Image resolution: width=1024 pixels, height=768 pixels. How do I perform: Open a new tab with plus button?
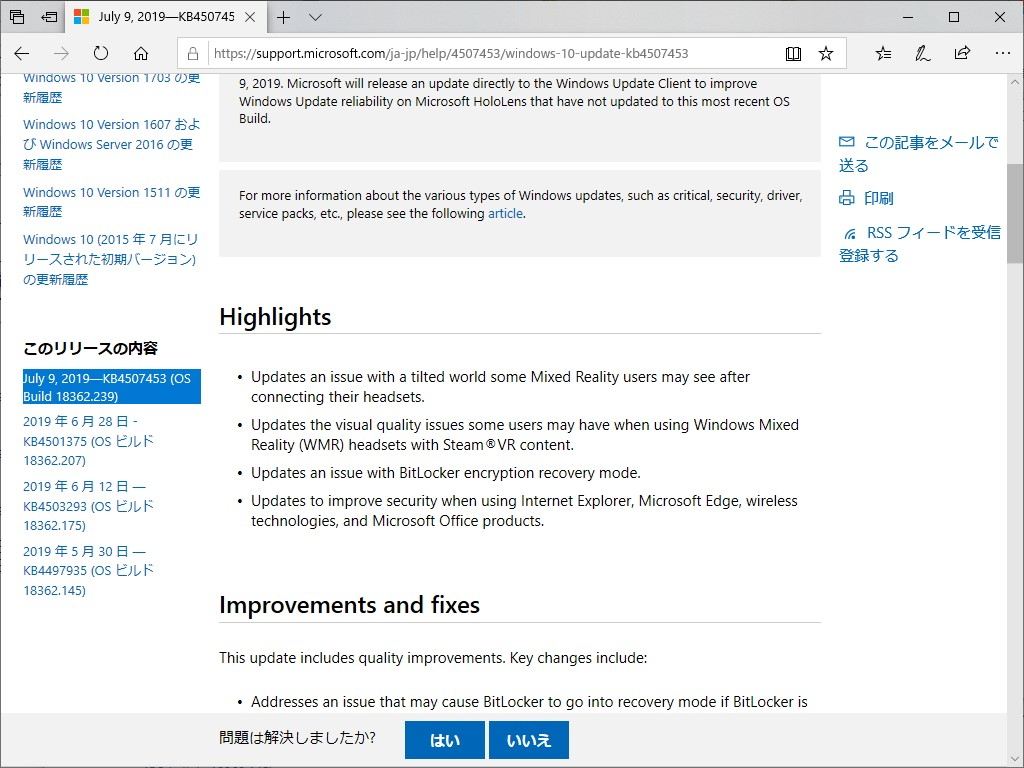point(283,18)
